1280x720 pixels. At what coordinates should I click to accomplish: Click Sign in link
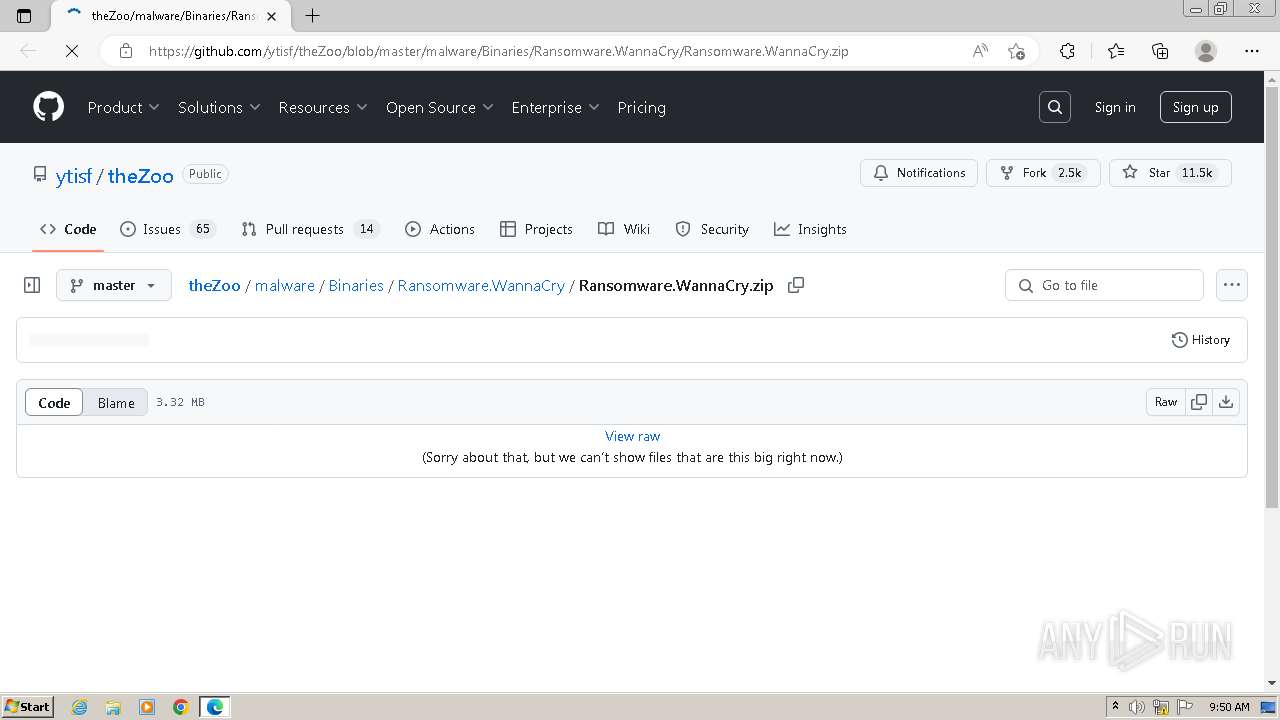[x=1115, y=107]
